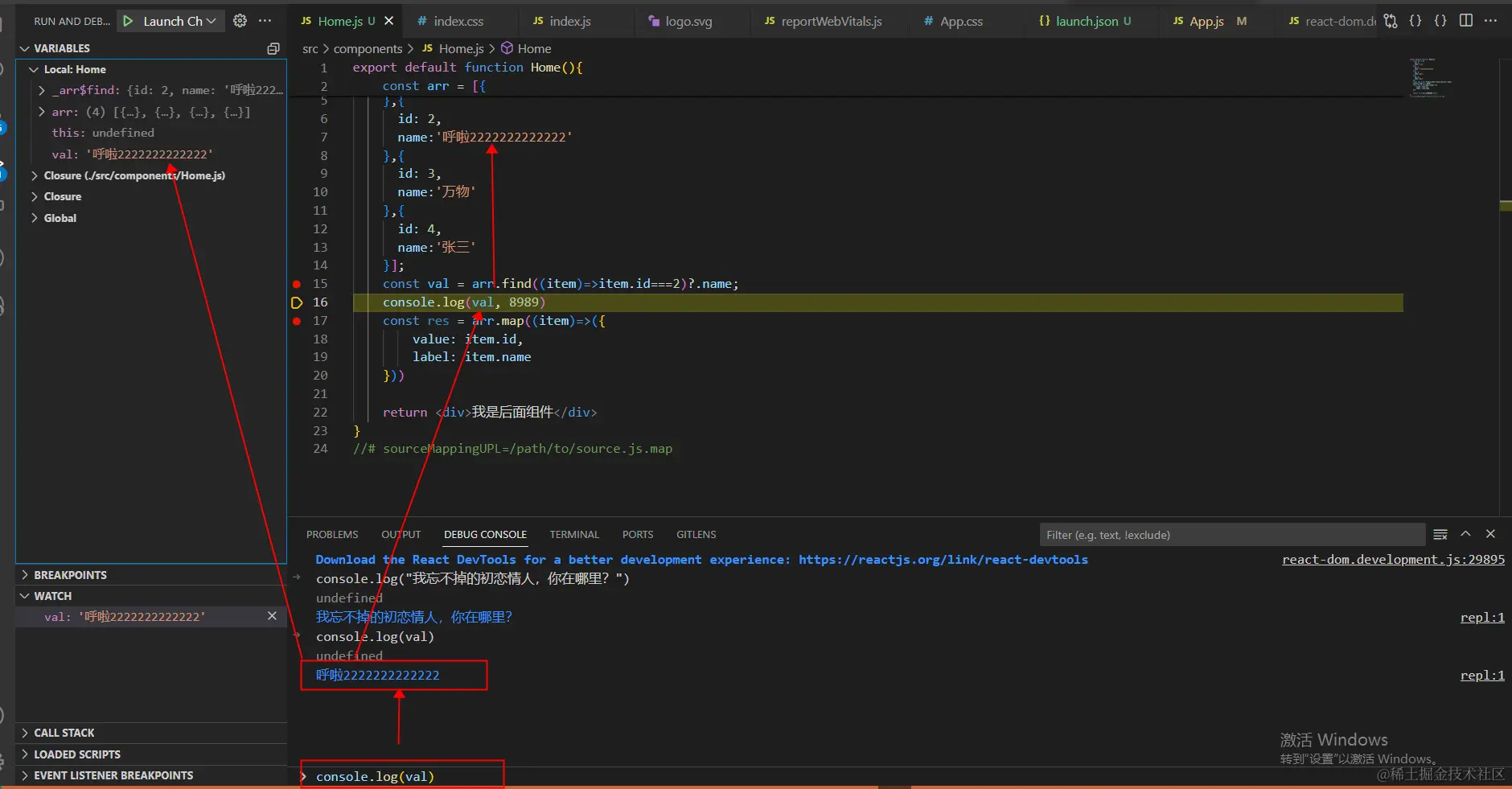Click the split editor right icon
This screenshot has width=1512, height=789.
[x=1466, y=21]
